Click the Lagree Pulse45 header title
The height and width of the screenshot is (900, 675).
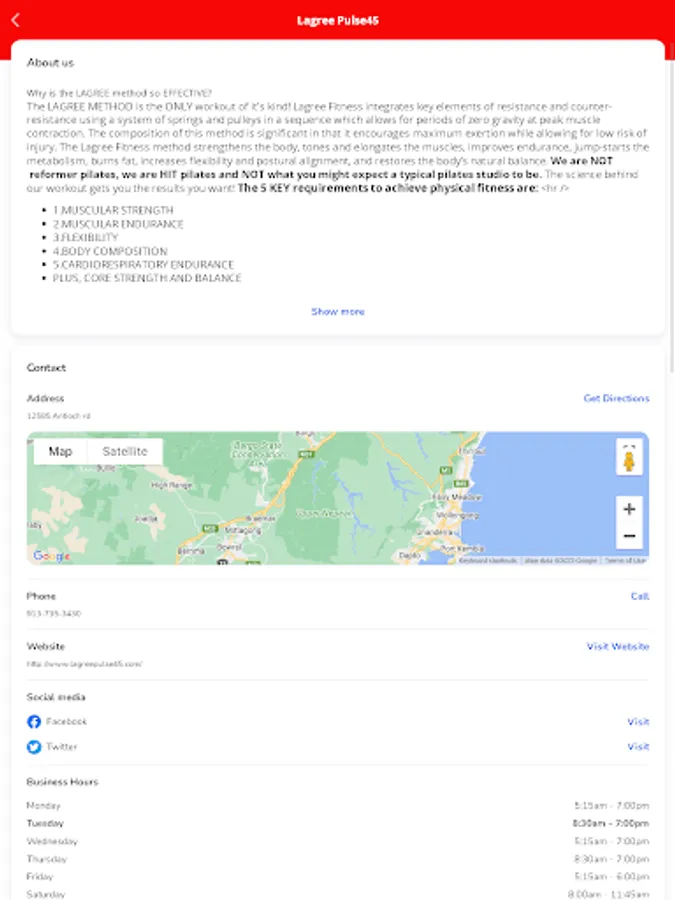point(338,21)
